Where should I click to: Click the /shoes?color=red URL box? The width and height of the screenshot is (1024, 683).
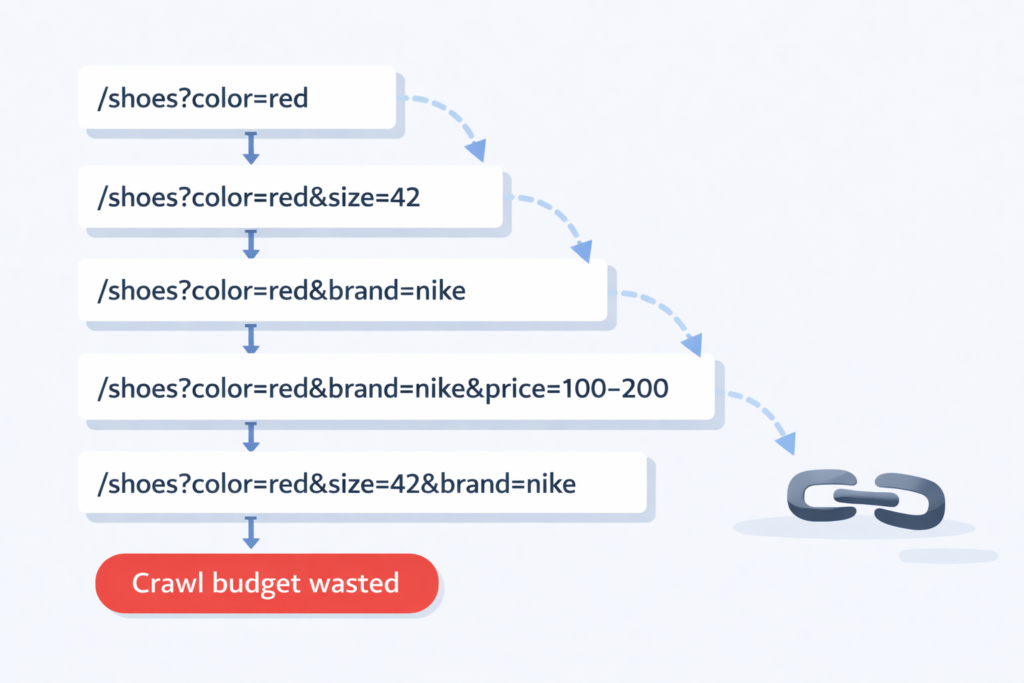237,98
